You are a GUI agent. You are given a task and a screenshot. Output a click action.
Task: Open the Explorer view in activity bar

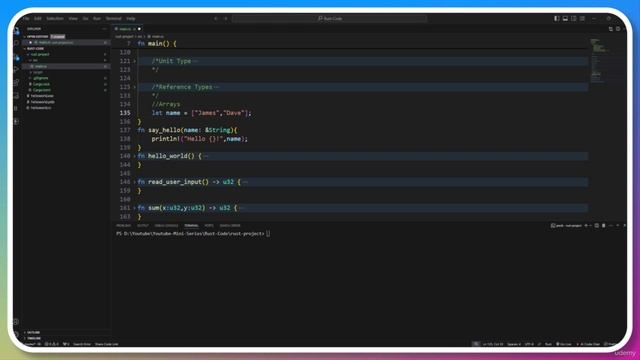pos(17,31)
